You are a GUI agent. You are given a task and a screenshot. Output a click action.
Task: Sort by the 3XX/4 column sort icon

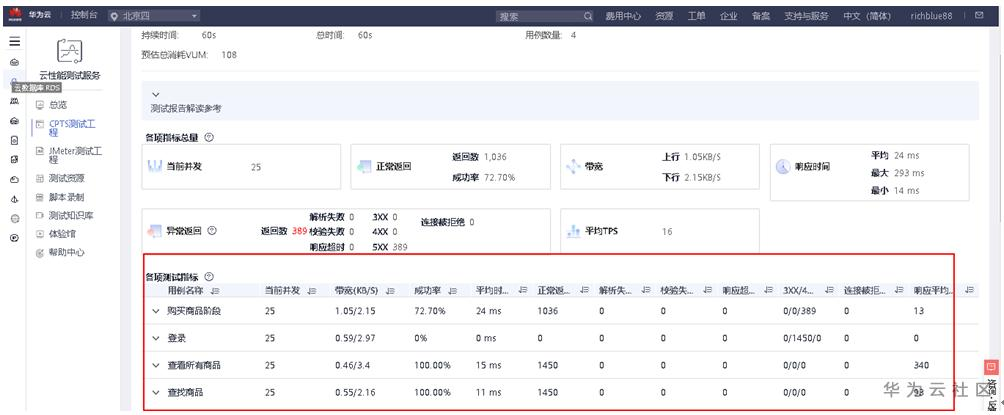tap(830, 291)
